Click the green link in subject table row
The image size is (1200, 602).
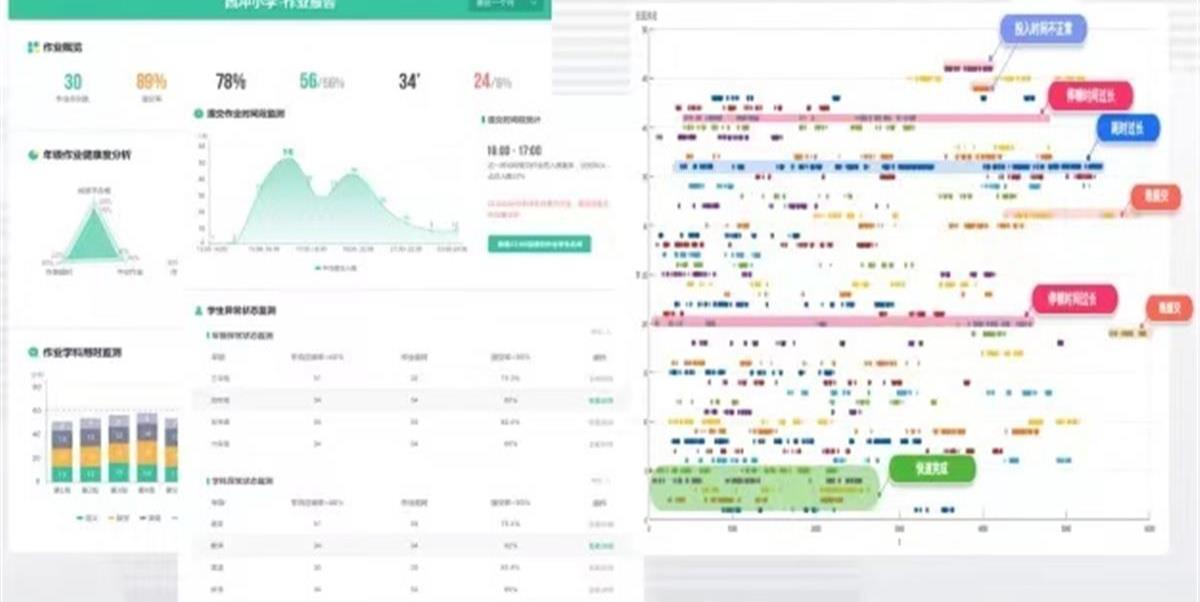600,547
